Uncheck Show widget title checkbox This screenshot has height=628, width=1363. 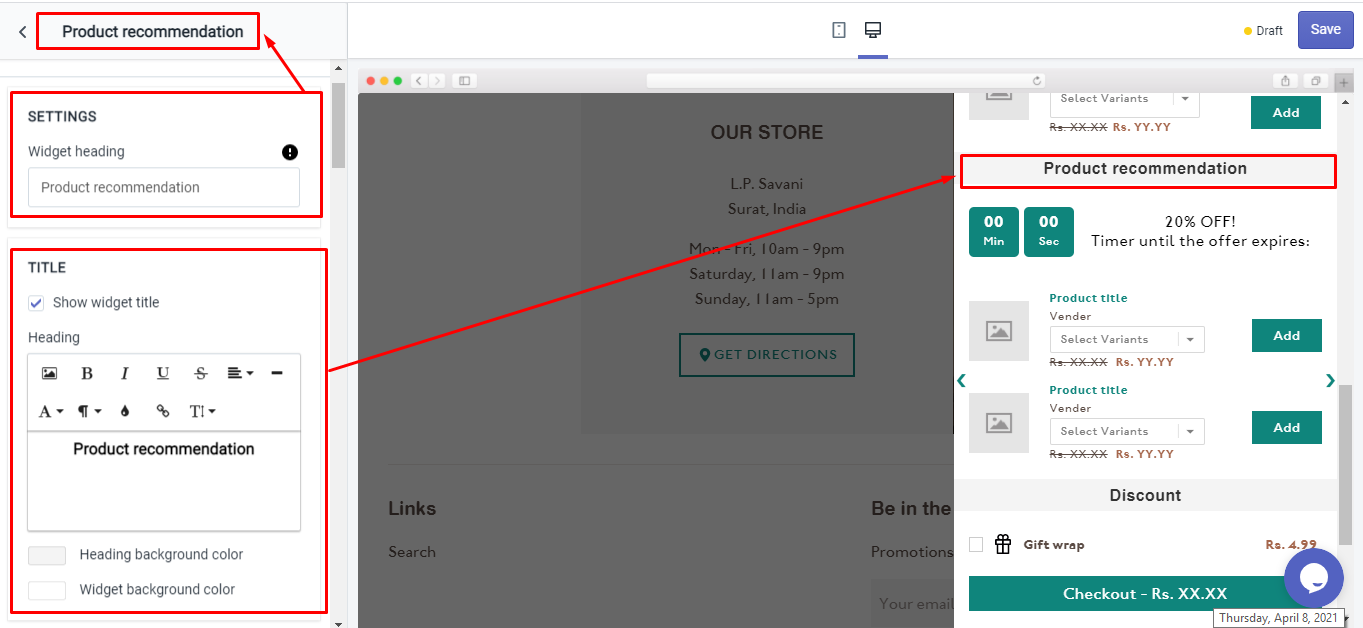click(36, 303)
